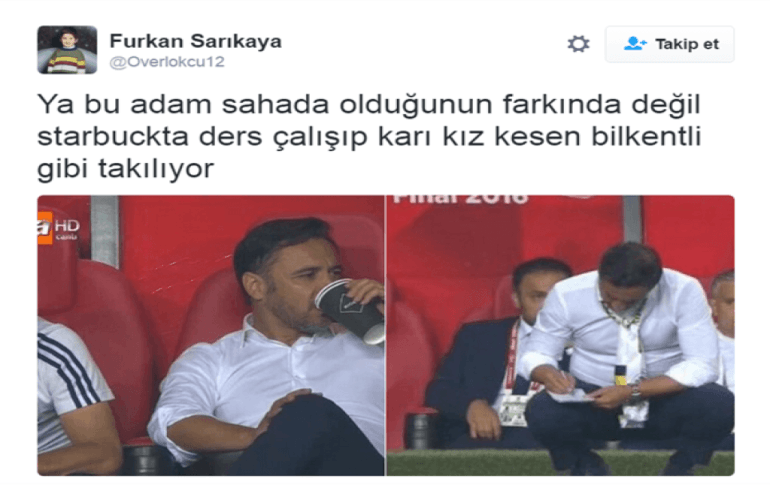Open the right photo of man crouching

pos(560,335)
